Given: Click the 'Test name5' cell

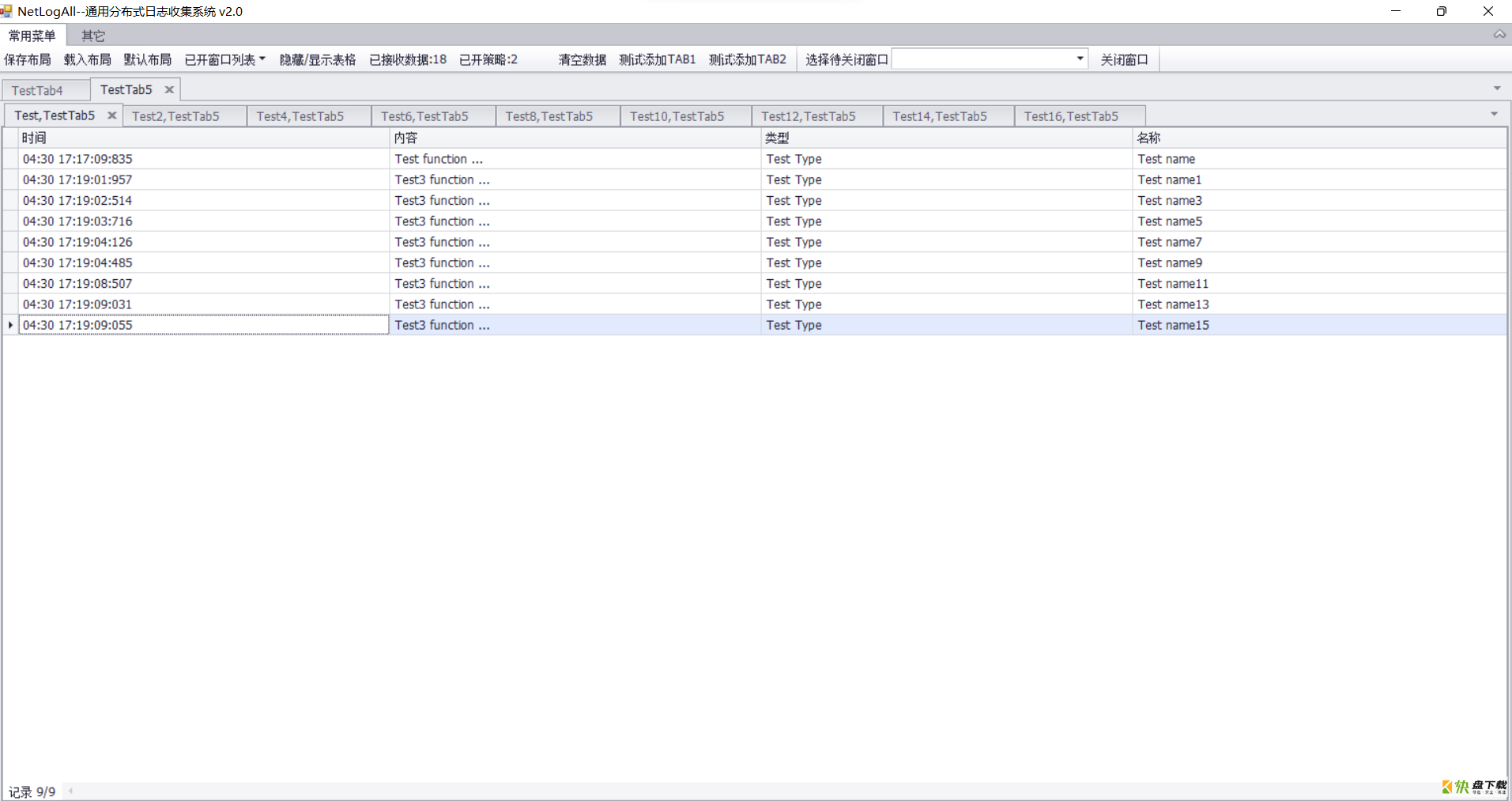Looking at the screenshot, I should pos(1319,221).
